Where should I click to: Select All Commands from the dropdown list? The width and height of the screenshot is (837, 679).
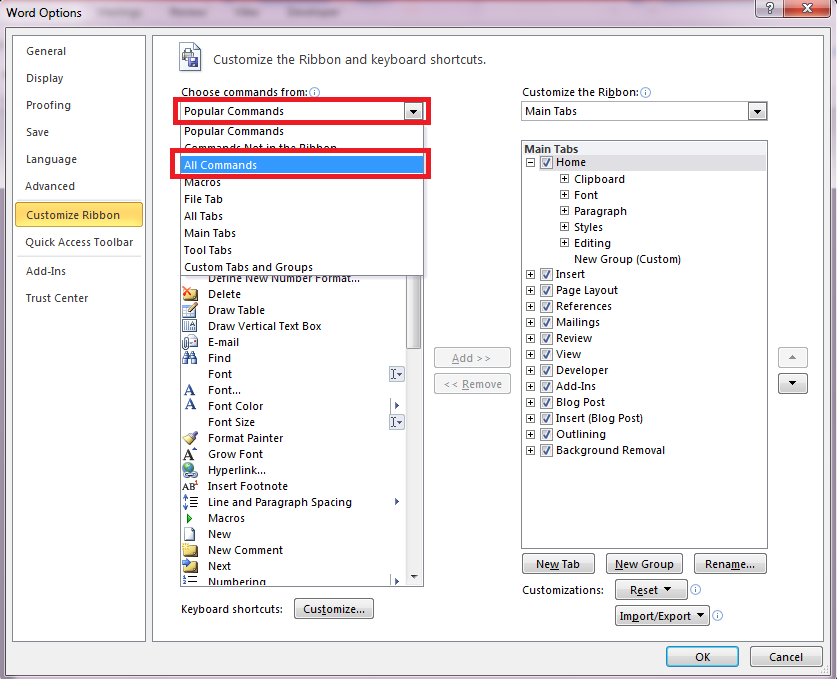(302, 165)
